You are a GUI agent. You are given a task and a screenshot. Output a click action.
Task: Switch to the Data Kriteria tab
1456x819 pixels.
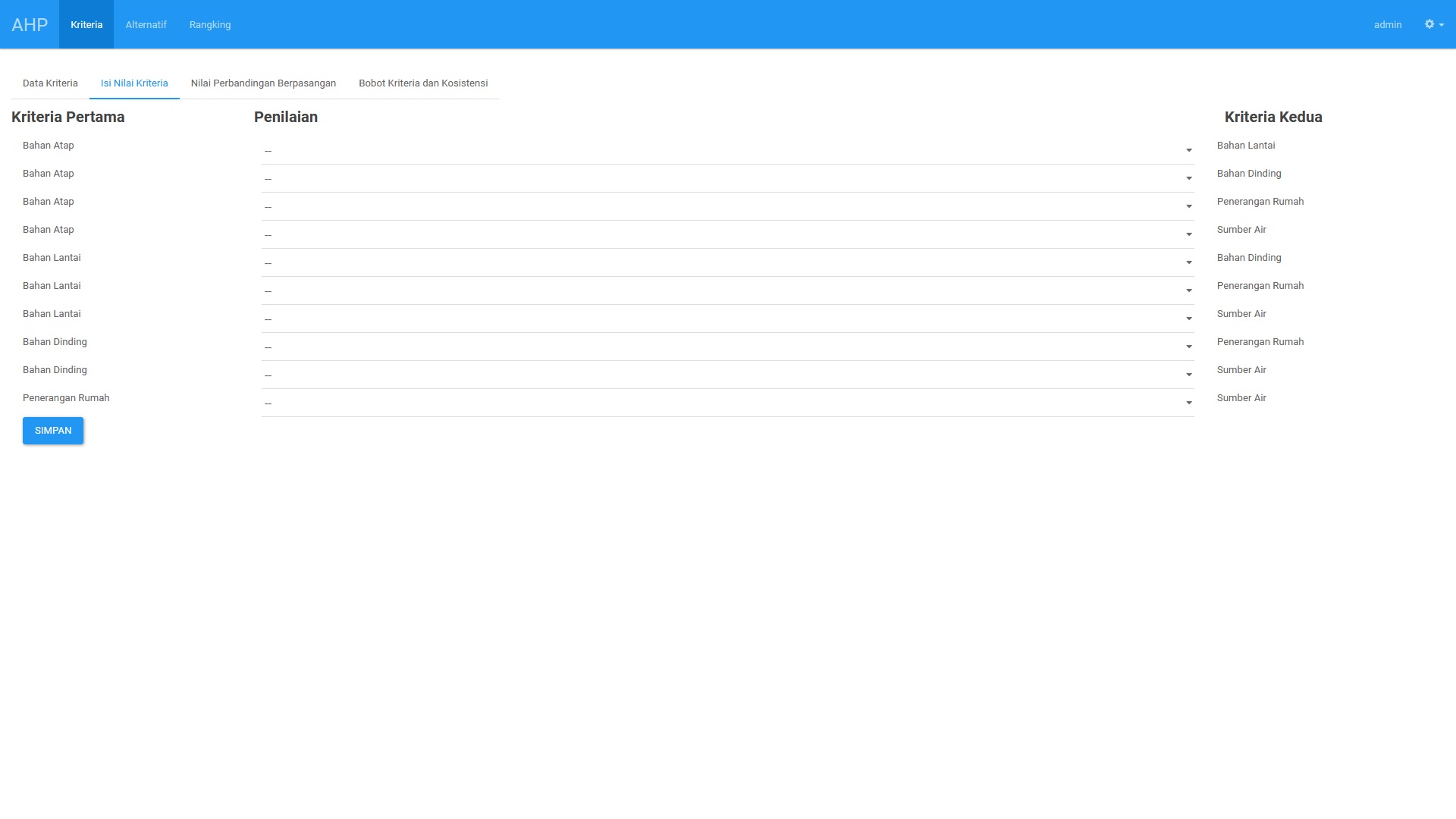coord(50,83)
